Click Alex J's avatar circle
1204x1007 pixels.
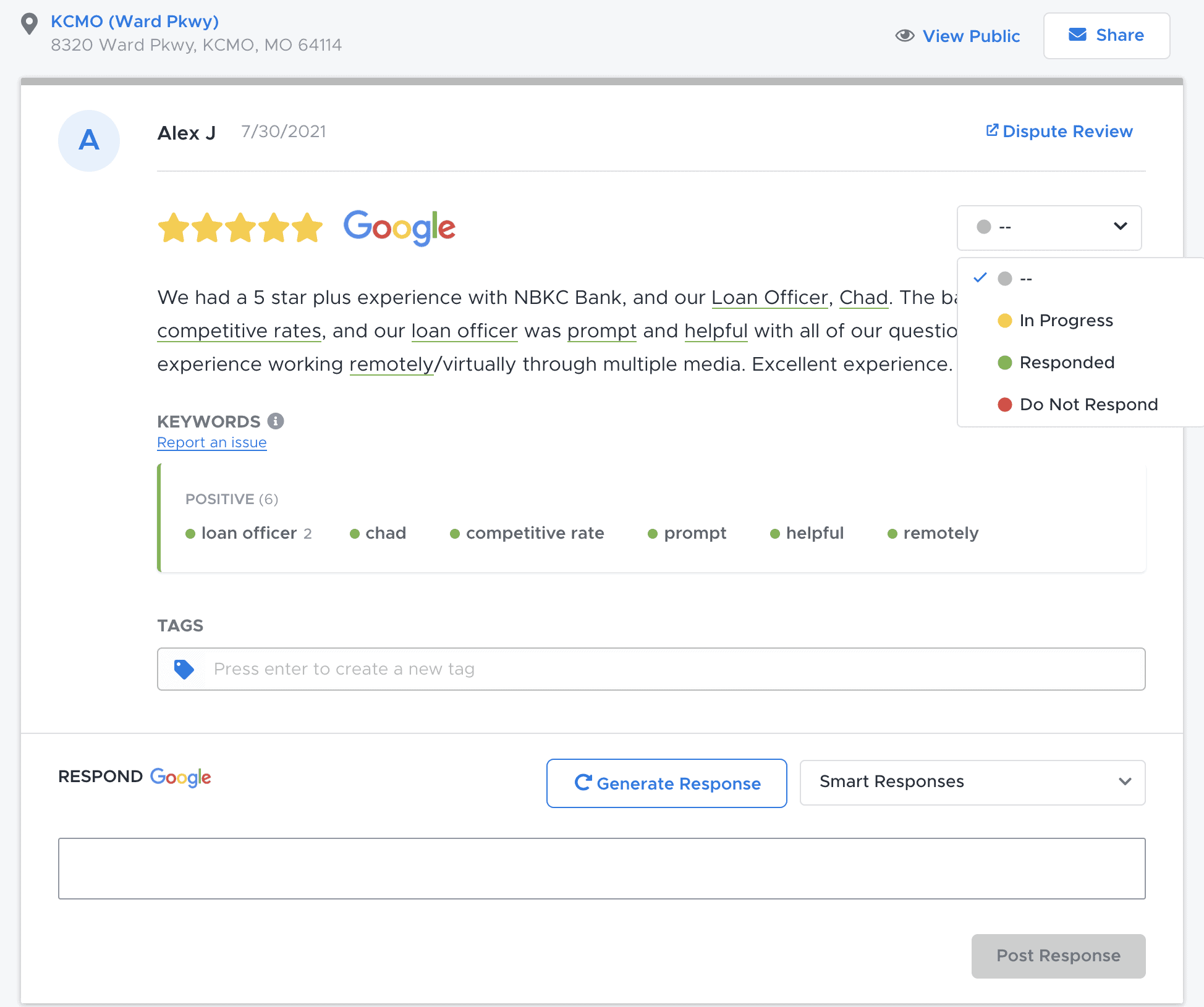pyautogui.click(x=89, y=141)
